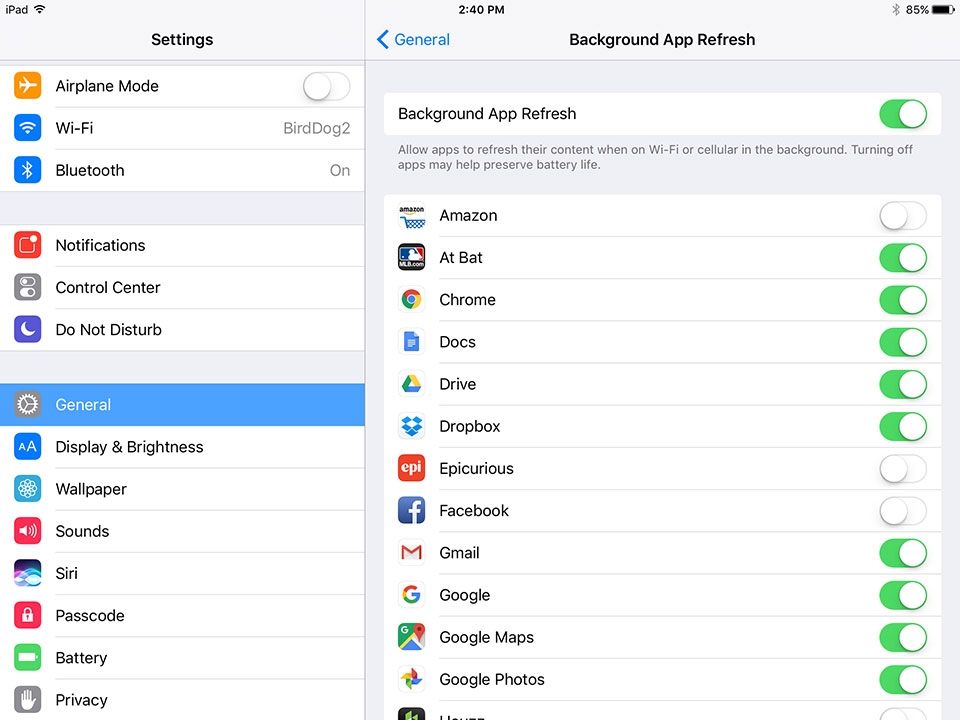Tap the Facebook app icon
This screenshot has width=960, height=720.
tap(411, 511)
